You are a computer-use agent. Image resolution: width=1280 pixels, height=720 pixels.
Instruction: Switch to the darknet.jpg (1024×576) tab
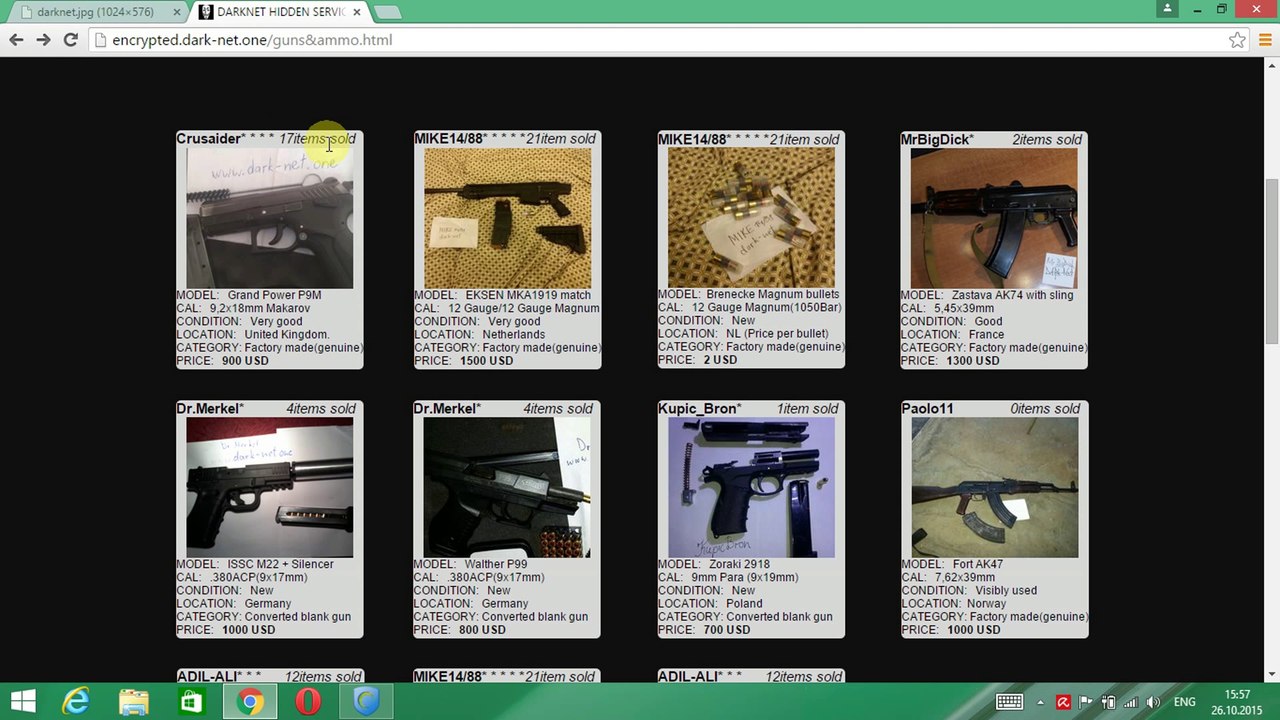coord(95,12)
